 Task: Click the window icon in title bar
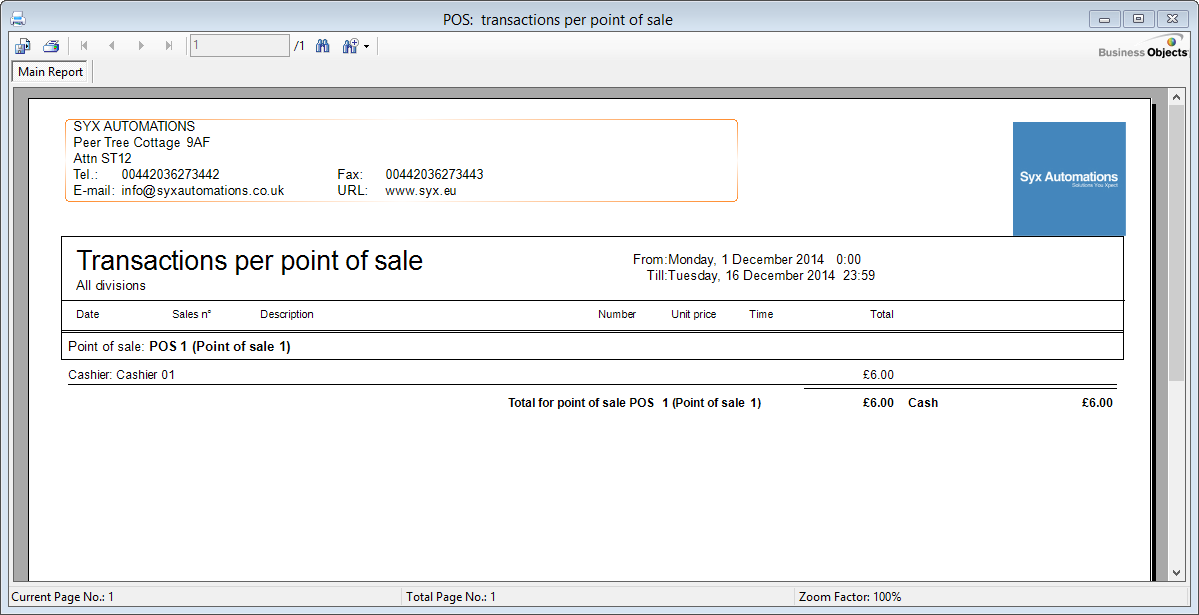tap(18, 19)
